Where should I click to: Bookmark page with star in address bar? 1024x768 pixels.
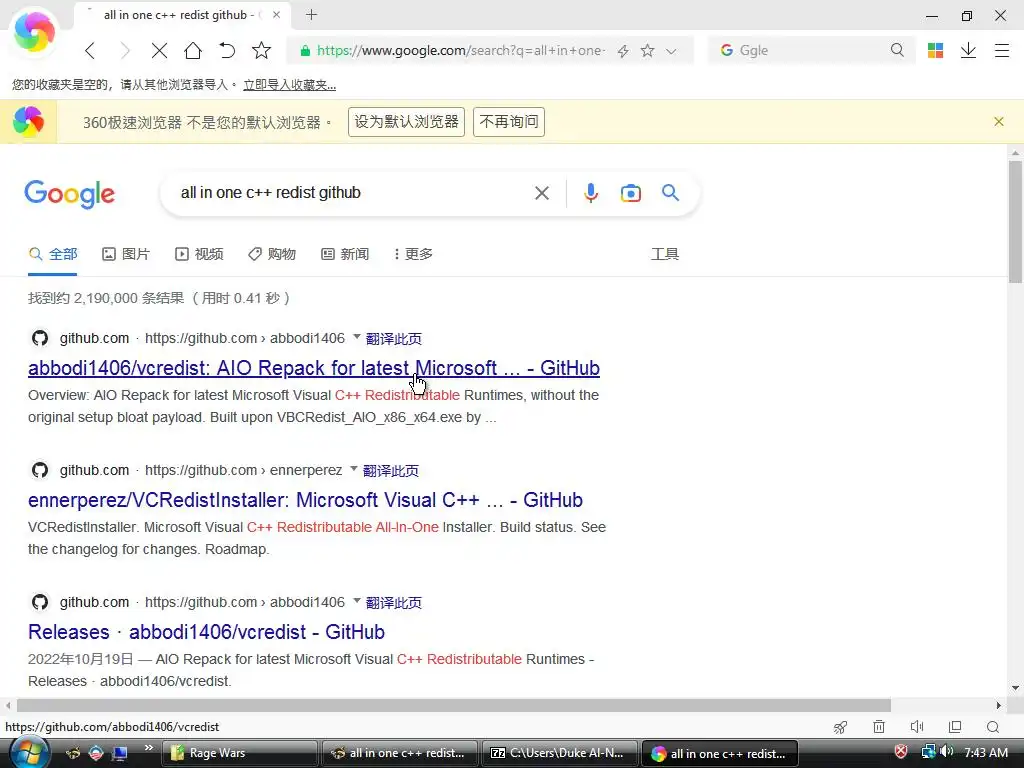647,50
